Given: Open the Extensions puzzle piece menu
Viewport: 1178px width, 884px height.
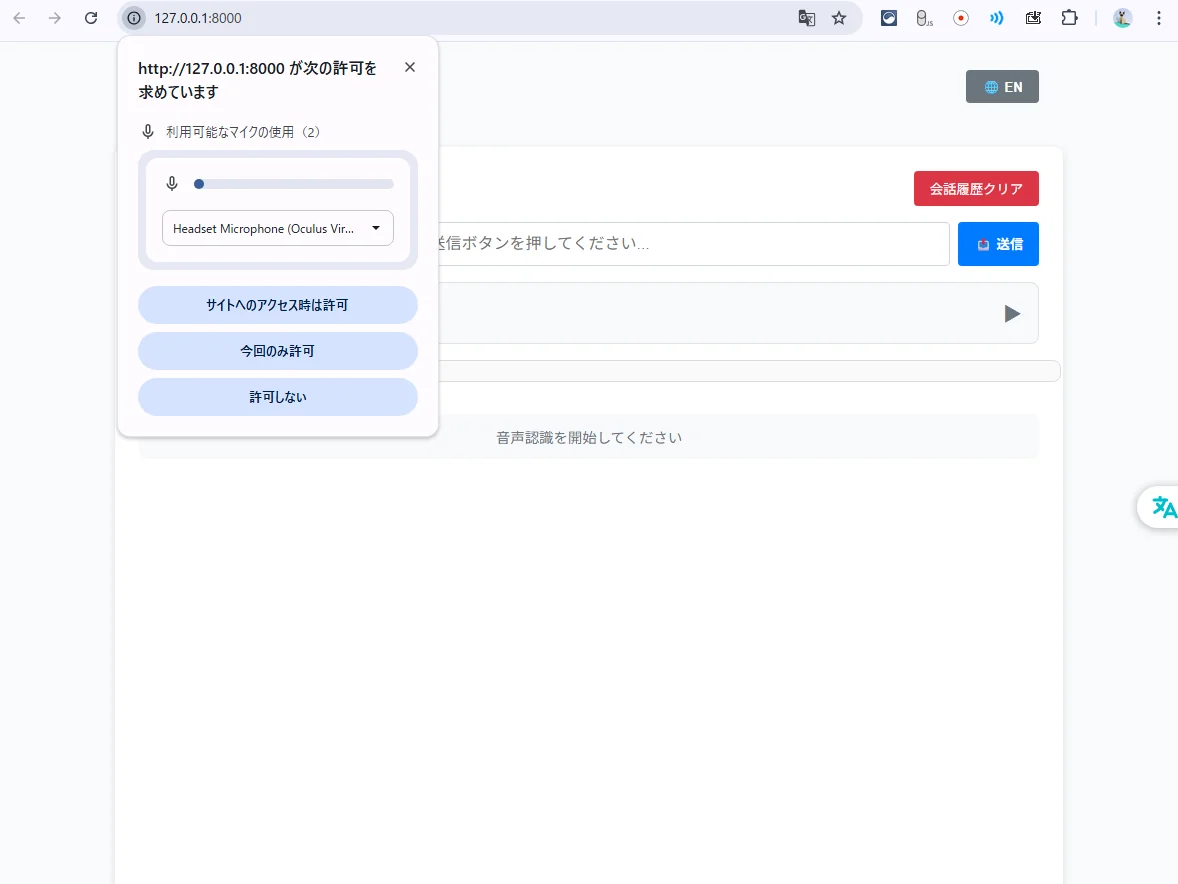Looking at the screenshot, I should [x=1069, y=18].
